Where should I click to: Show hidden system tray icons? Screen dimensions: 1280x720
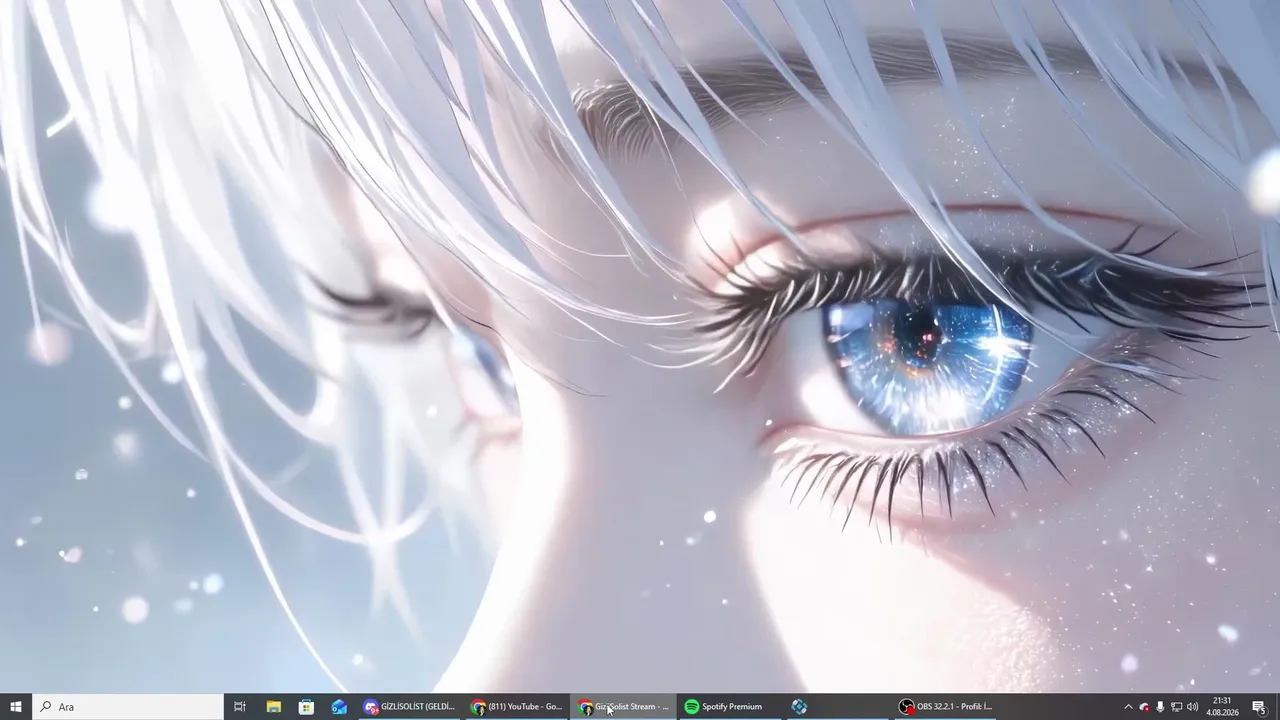[x=1129, y=707]
